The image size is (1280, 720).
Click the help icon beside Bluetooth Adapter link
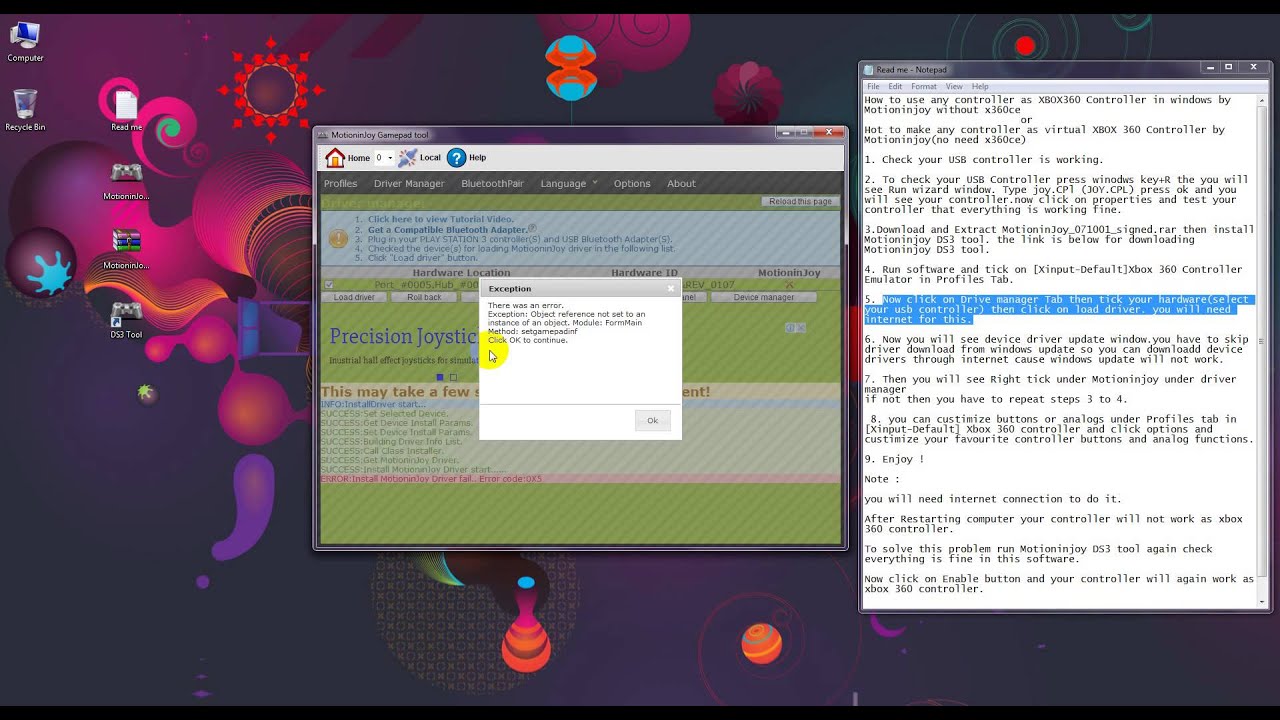532,228
